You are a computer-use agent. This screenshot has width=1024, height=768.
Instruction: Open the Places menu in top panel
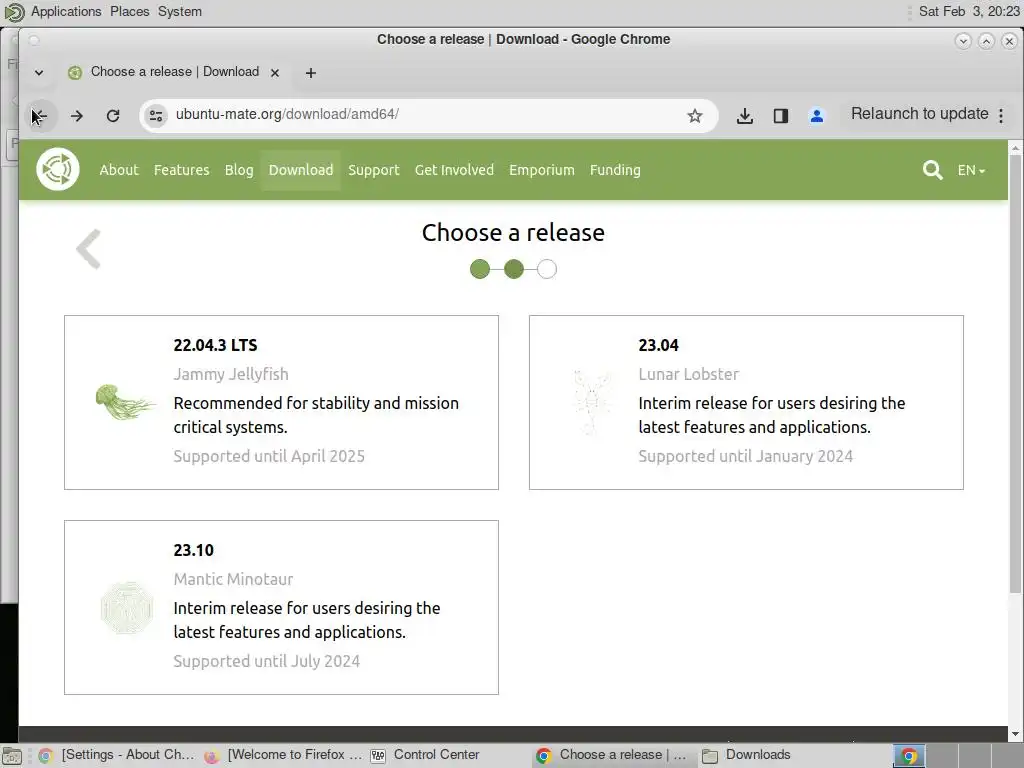[x=129, y=12]
